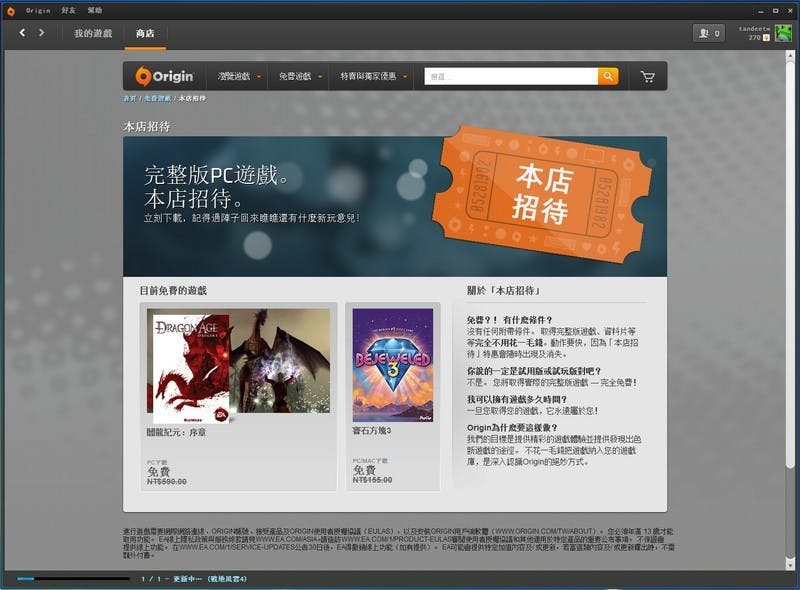Screen dimensions: 800x590
Task: Click the Origin為什麼要這樣做？ question
Action: [x=512, y=428]
